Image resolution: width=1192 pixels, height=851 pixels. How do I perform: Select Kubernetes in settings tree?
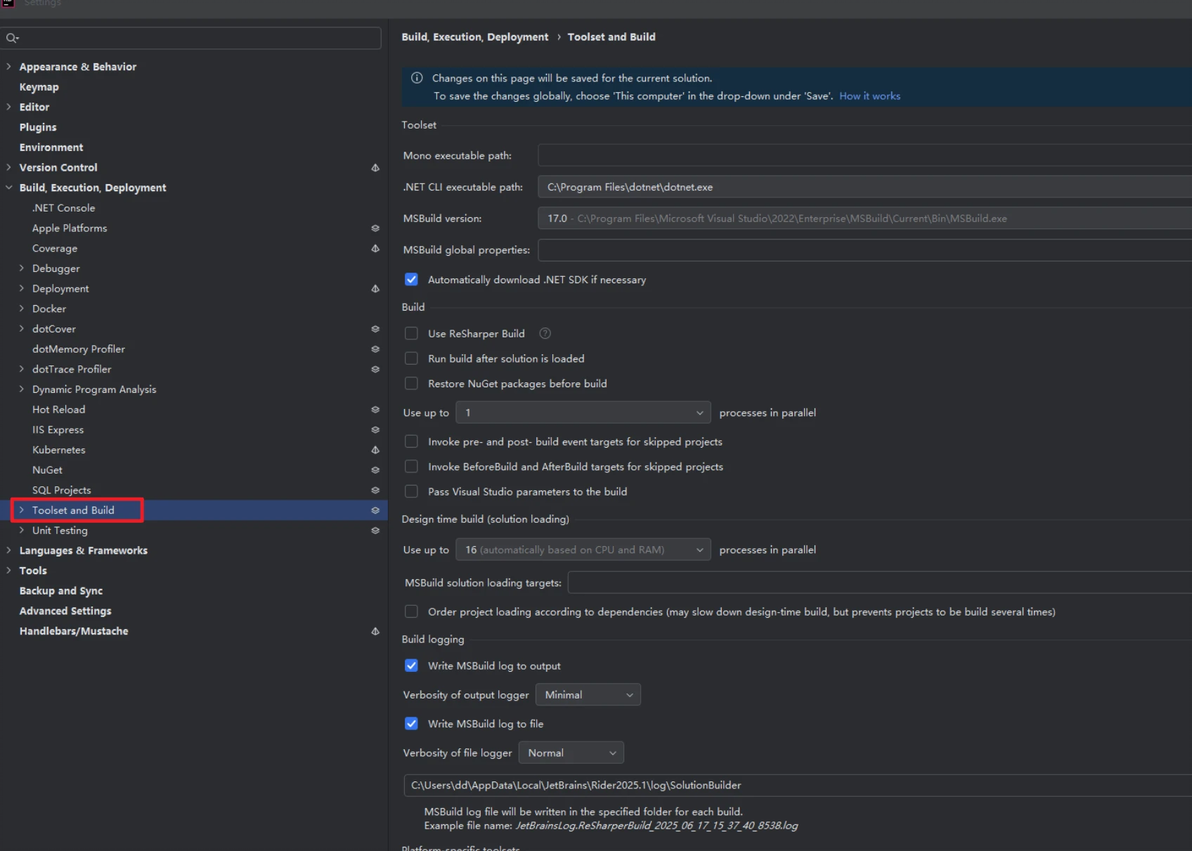59,449
